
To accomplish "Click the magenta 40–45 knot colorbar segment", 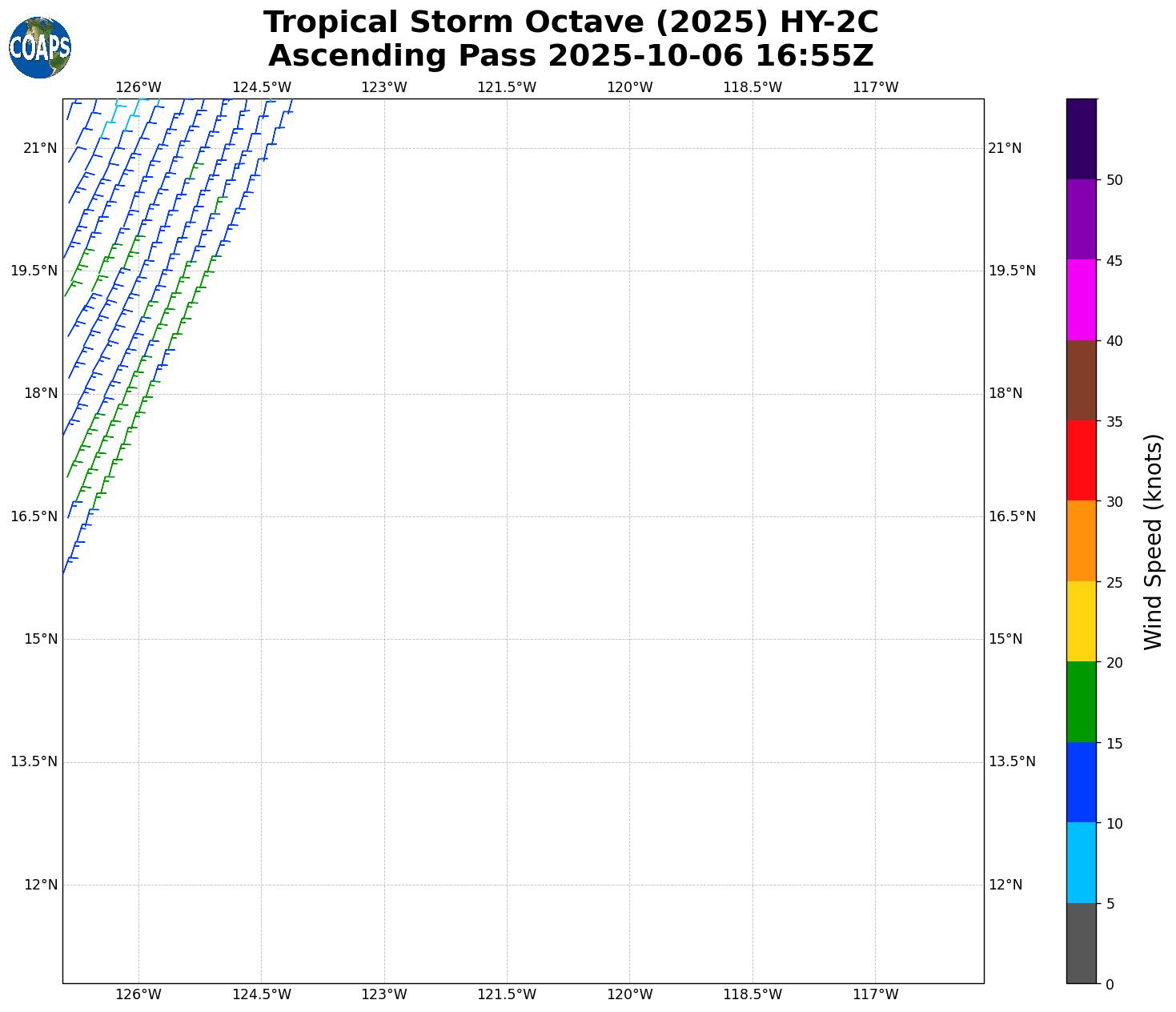I will 1081,299.
